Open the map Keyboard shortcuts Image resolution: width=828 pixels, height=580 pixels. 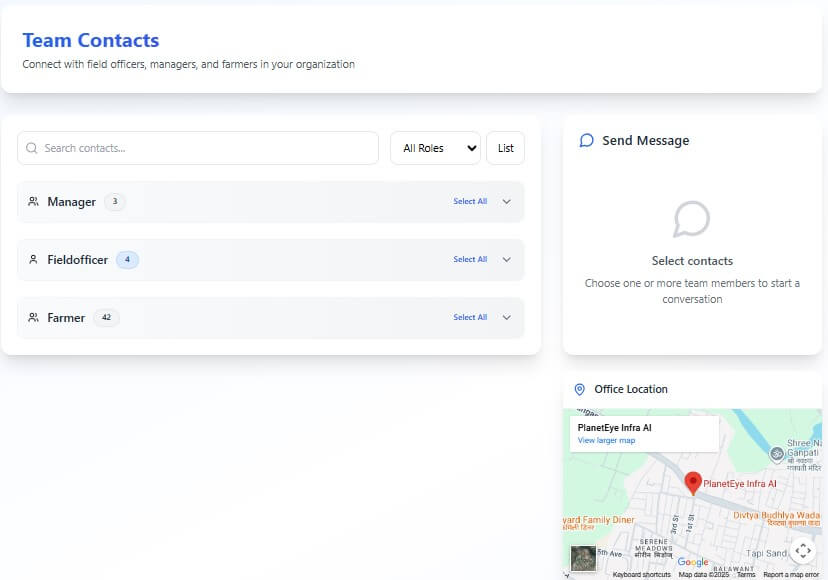(641, 574)
